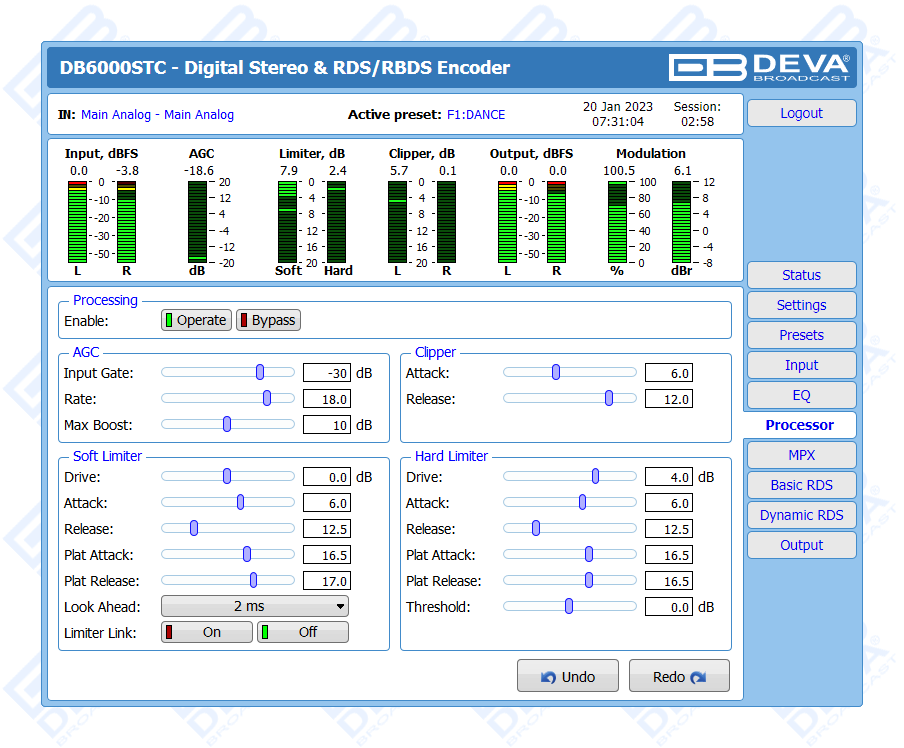This screenshot has height=748, width=904.
Task: Click the Undo button
Action: 567,677
